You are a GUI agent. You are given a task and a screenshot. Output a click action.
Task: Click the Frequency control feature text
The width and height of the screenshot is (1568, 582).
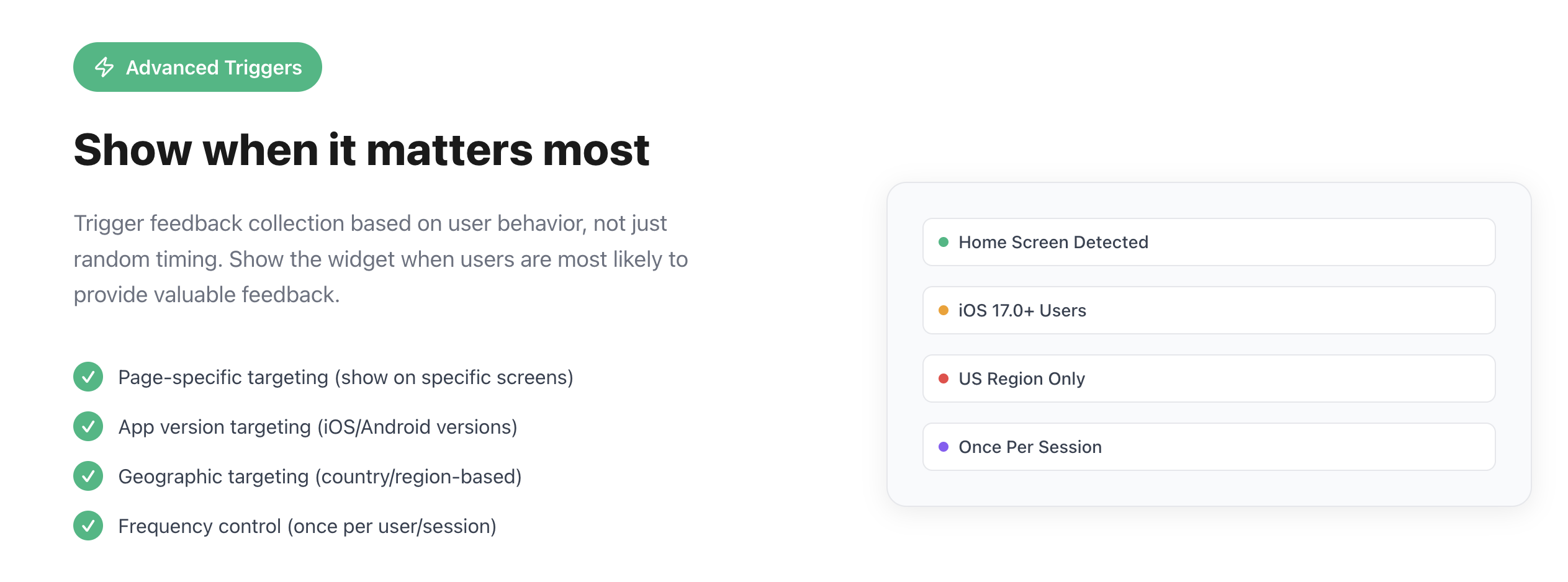pyautogui.click(x=307, y=526)
